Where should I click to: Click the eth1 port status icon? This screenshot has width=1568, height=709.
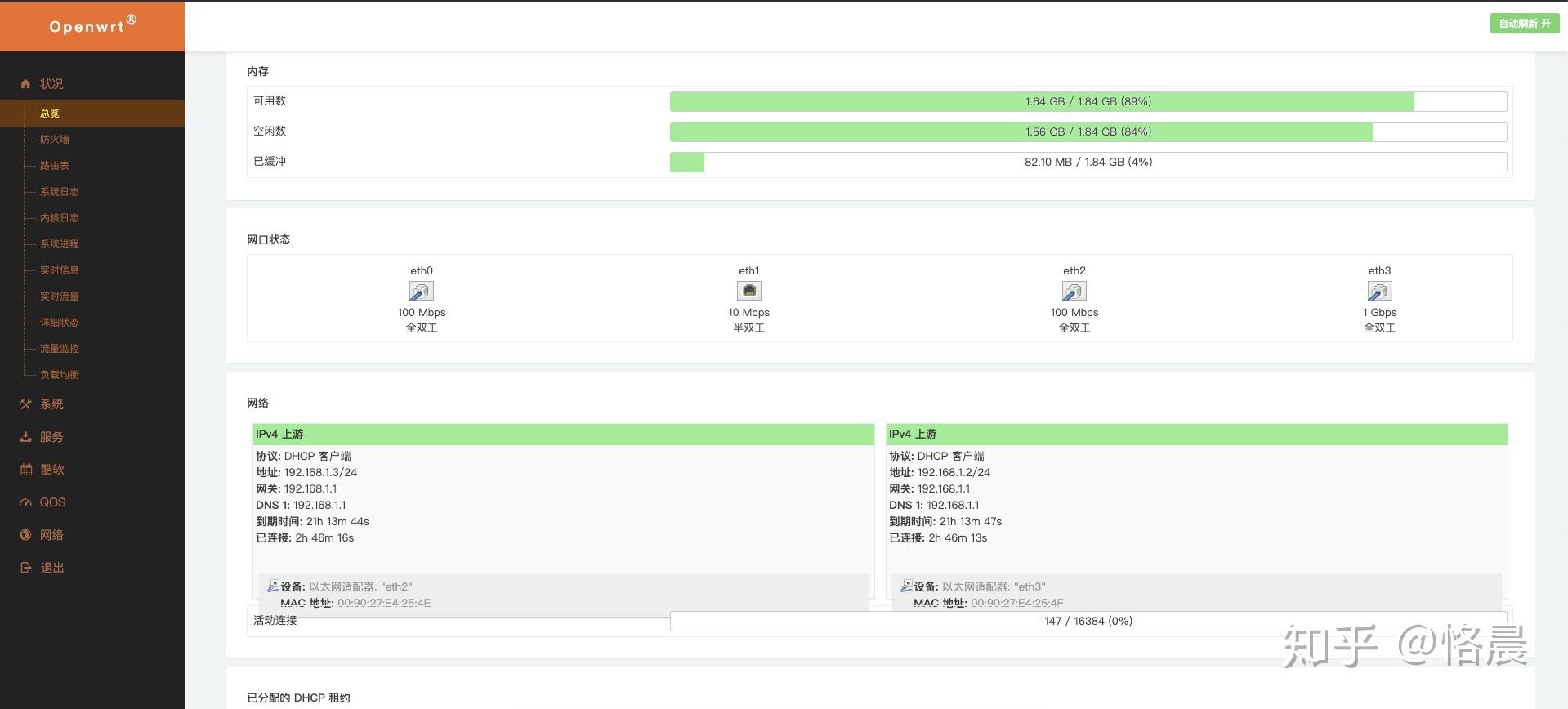tap(749, 291)
